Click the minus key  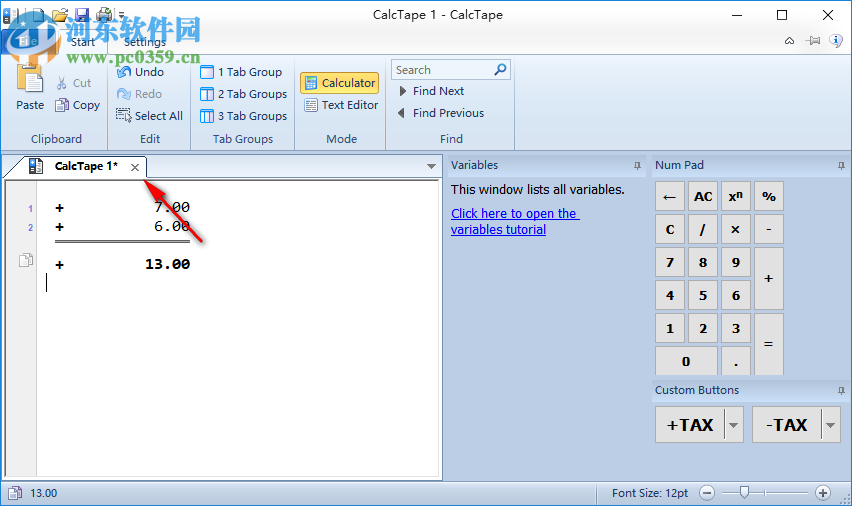tap(769, 229)
